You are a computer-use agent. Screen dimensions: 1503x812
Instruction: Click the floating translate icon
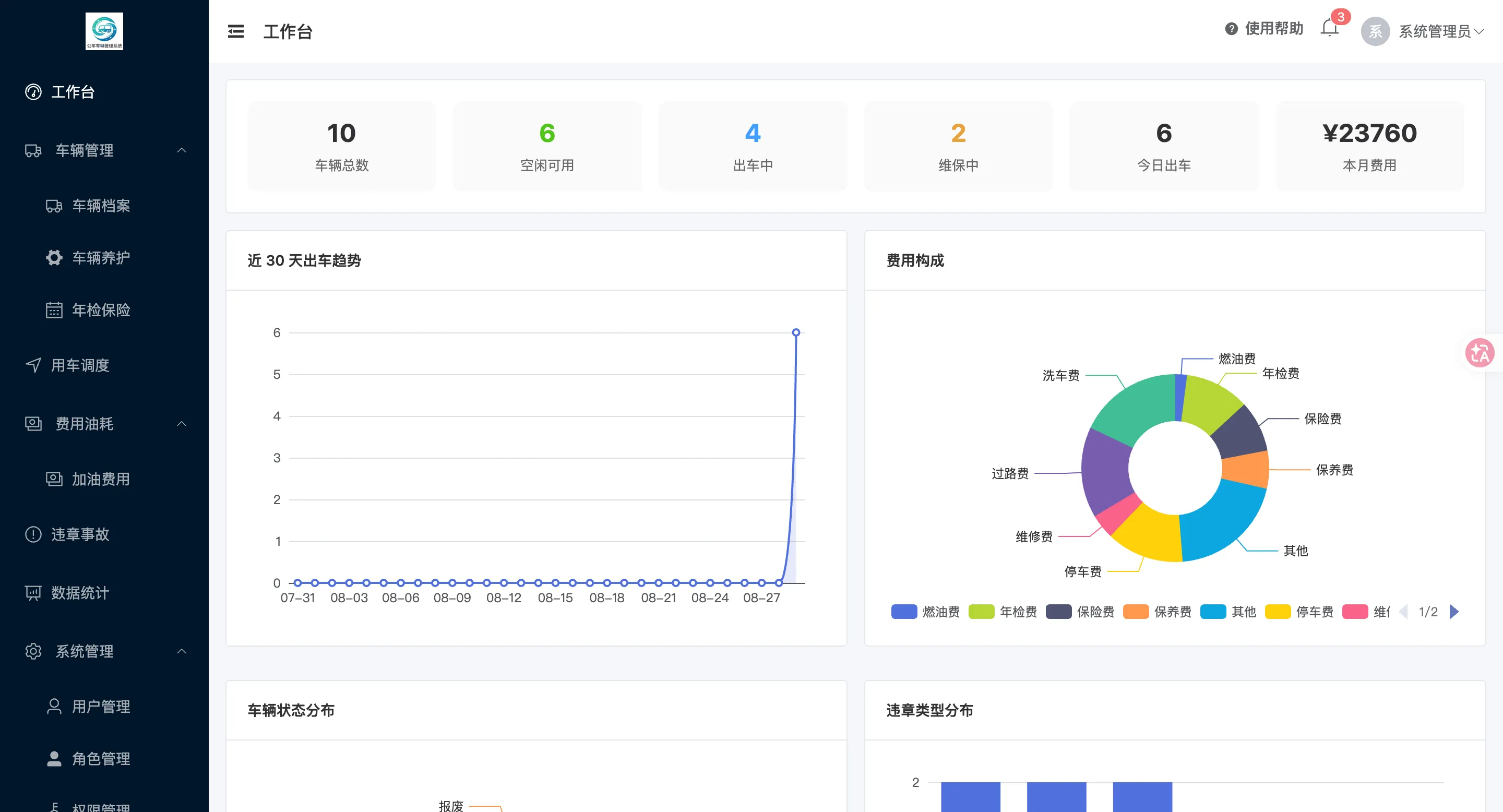click(x=1480, y=353)
